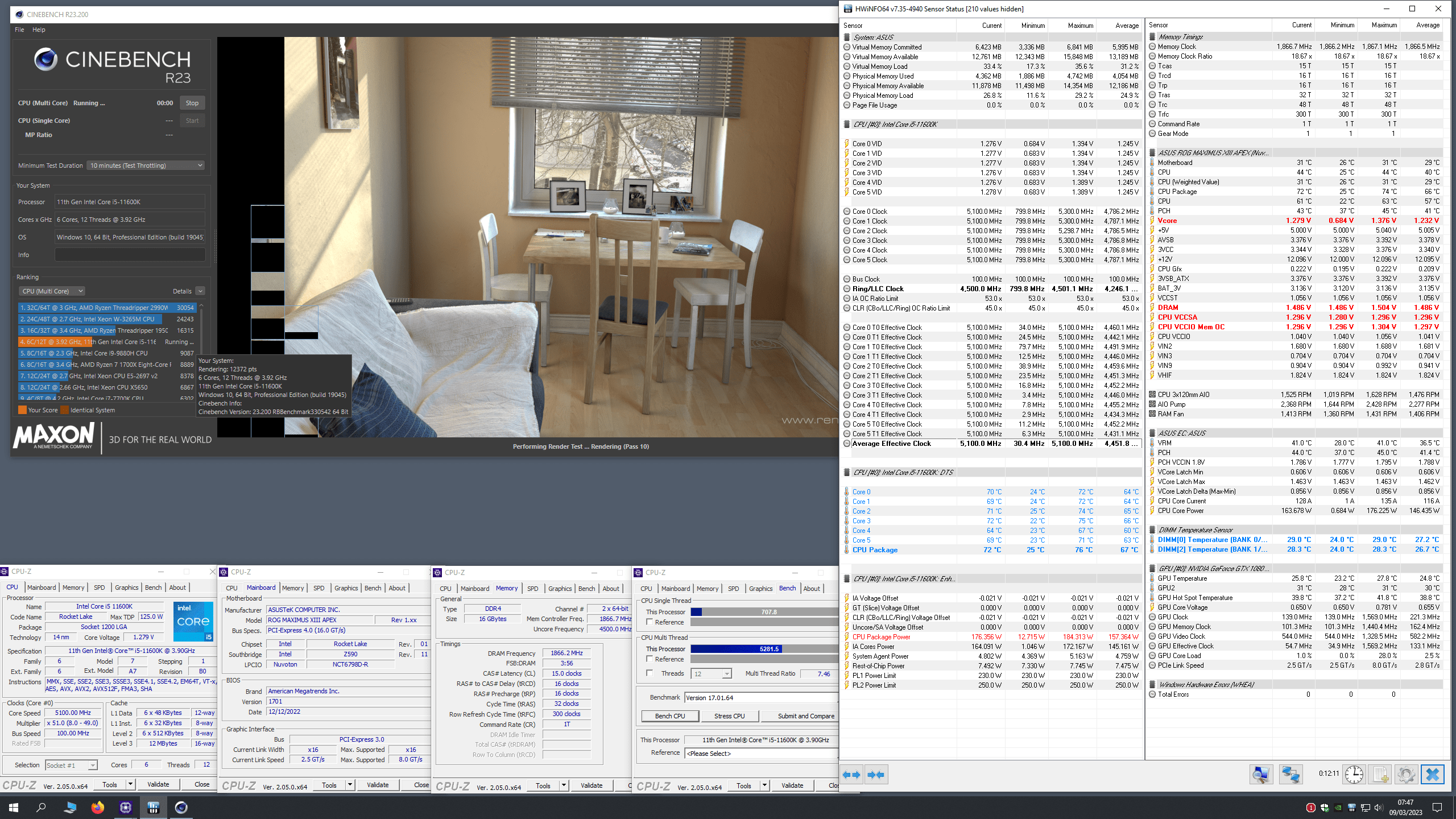Enable Reference checkbox under CPU Single Thread
1456x819 pixels.
[650, 622]
